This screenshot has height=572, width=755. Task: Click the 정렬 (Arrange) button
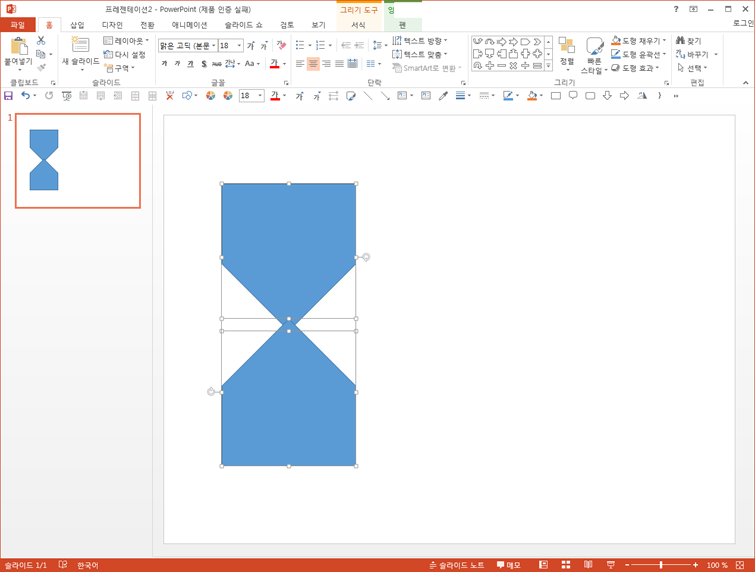click(567, 54)
